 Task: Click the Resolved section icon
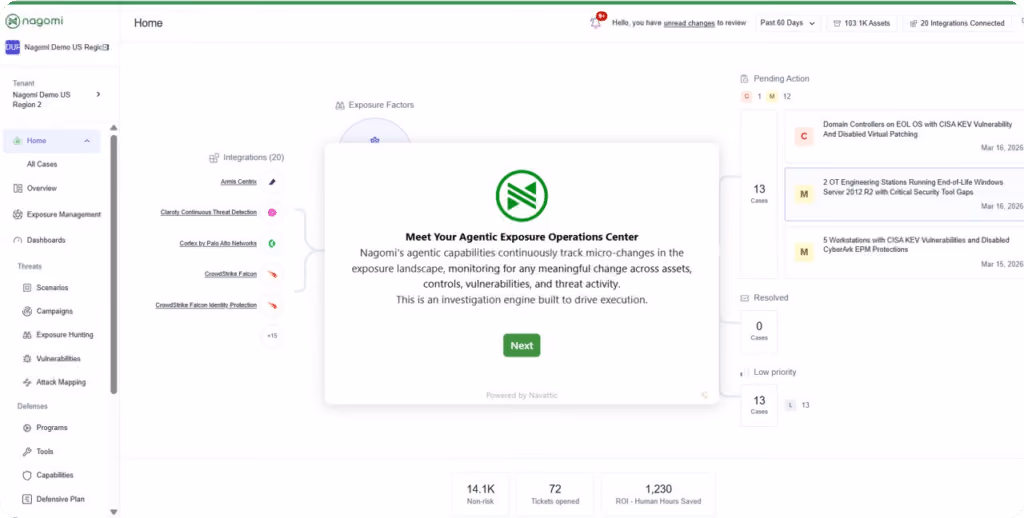click(x=744, y=298)
